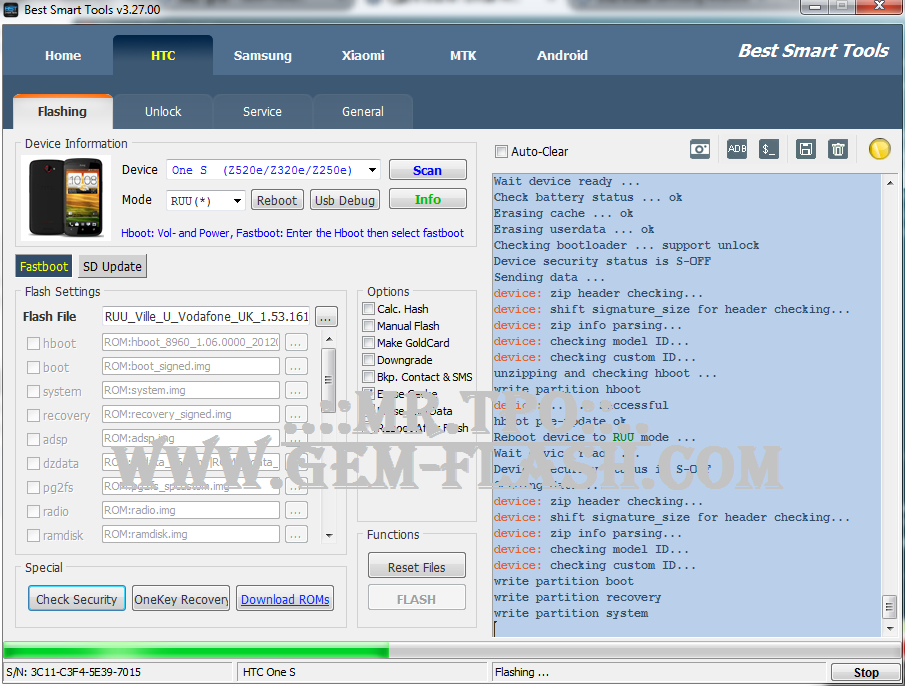Stop the flashing process
905x686 pixels.
(x=866, y=672)
